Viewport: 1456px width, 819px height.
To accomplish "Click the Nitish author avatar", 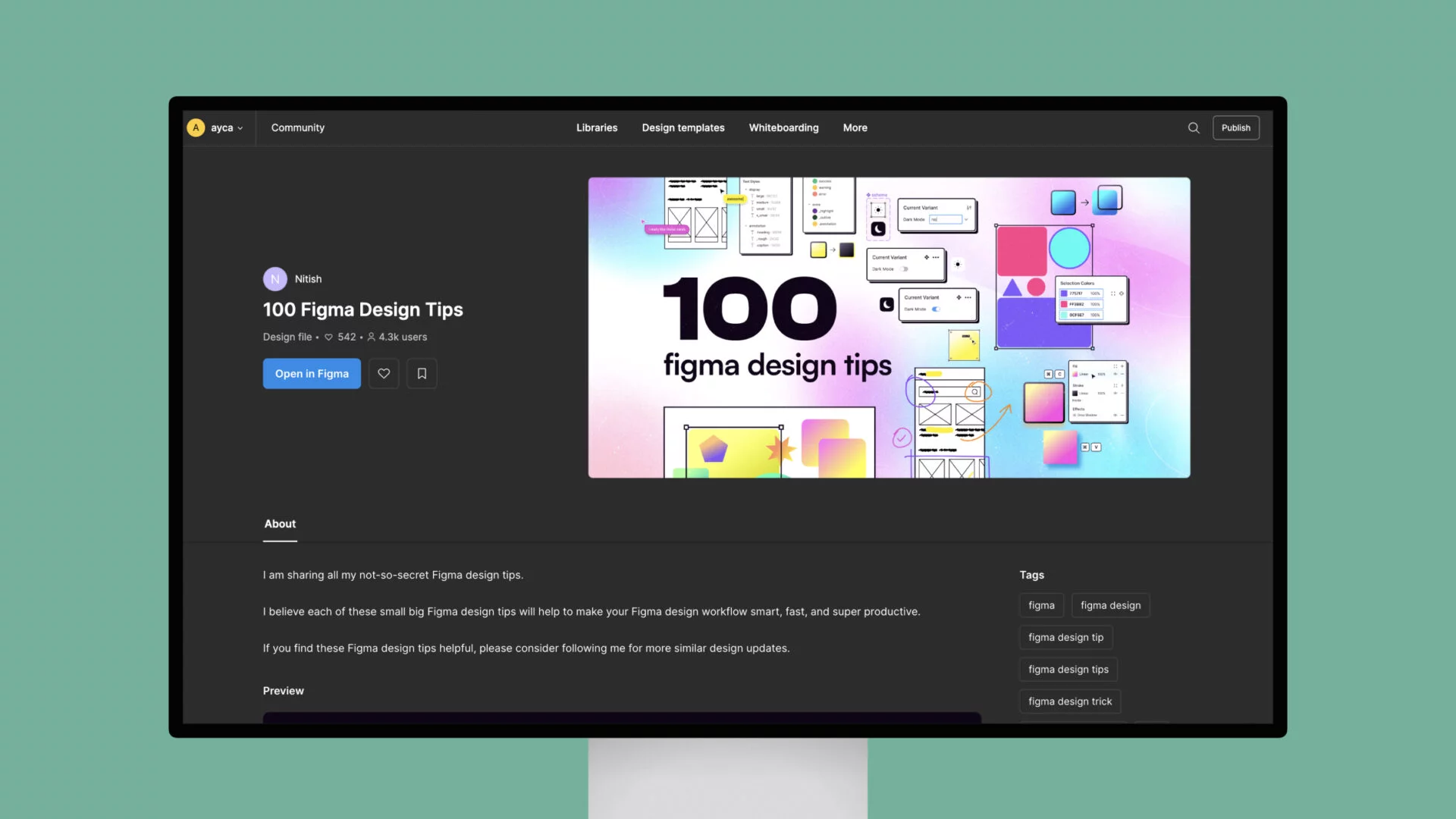I will pos(275,279).
